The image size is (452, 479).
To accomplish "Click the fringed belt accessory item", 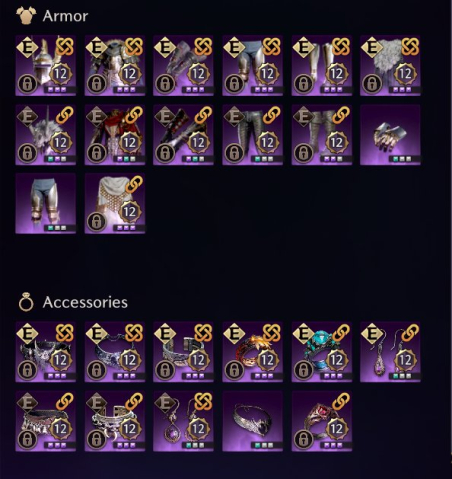I will point(46,421).
